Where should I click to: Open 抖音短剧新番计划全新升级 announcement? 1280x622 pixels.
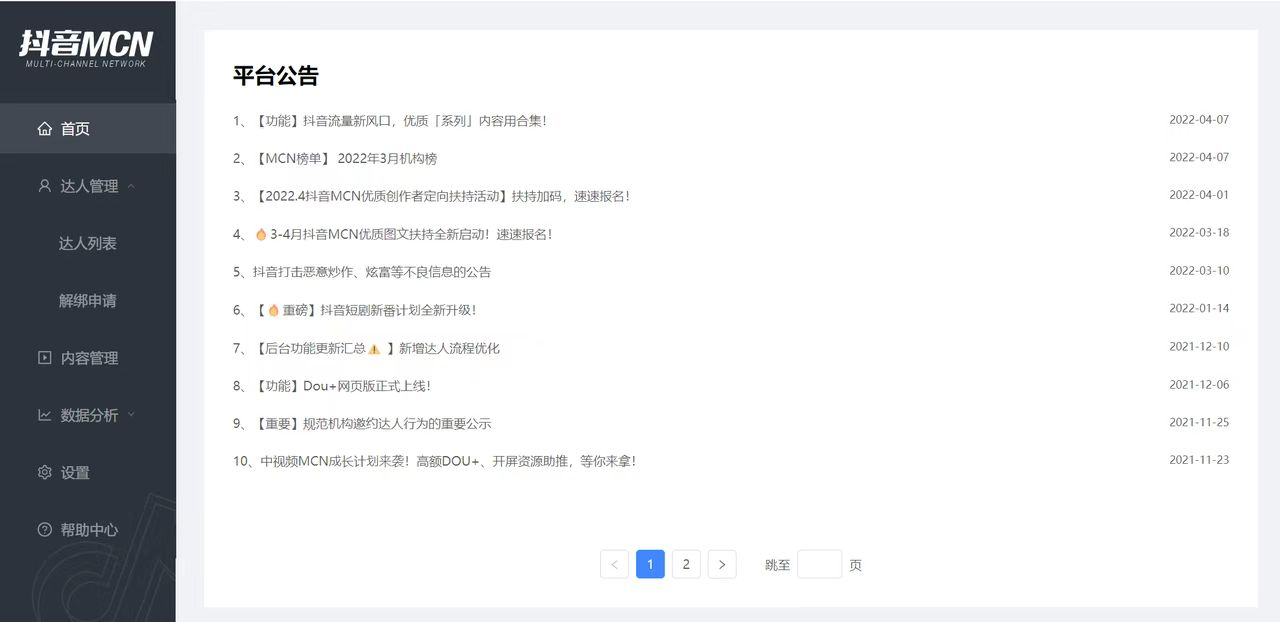click(355, 310)
